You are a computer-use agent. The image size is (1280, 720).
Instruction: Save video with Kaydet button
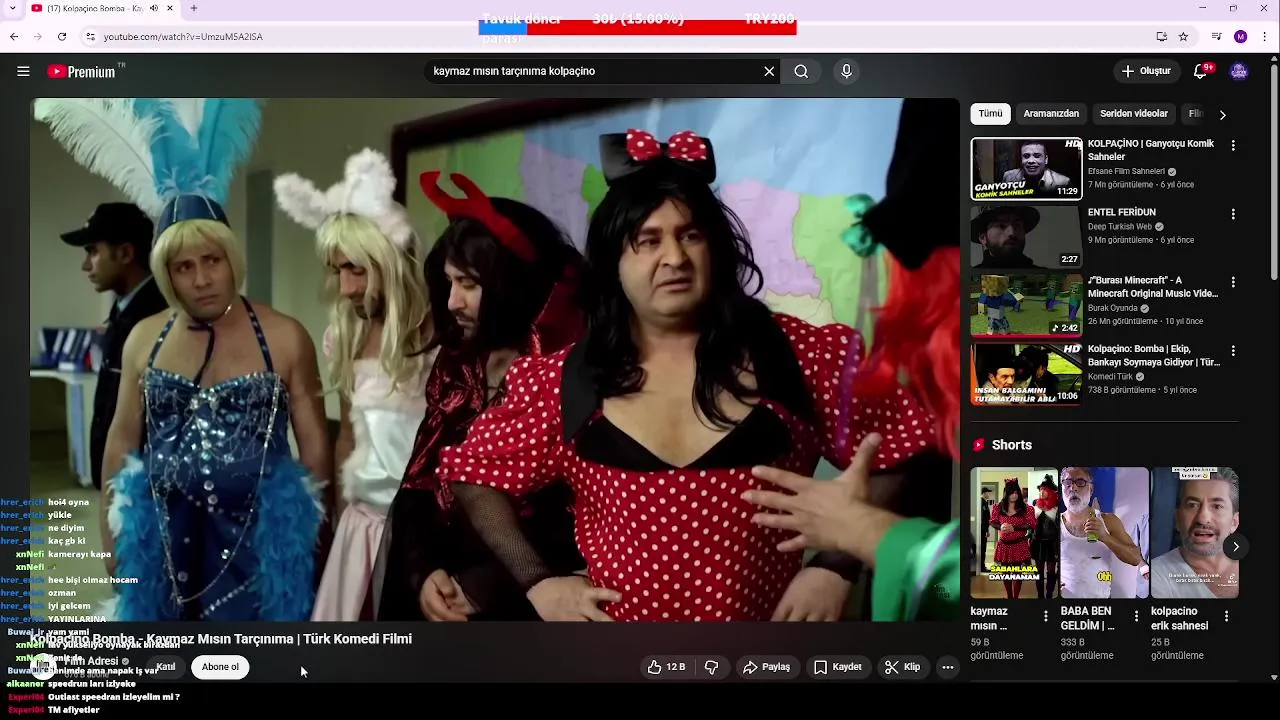click(x=837, y=667)
